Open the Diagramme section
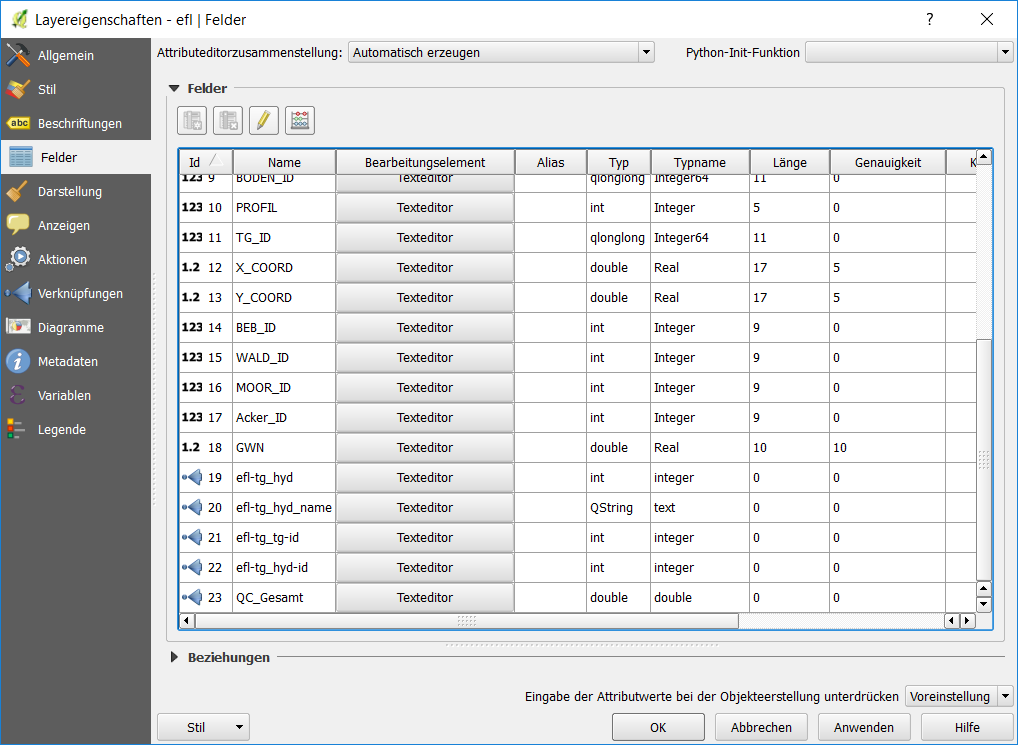This screenshot has width=1018, height=745. [x=70, y=327]
